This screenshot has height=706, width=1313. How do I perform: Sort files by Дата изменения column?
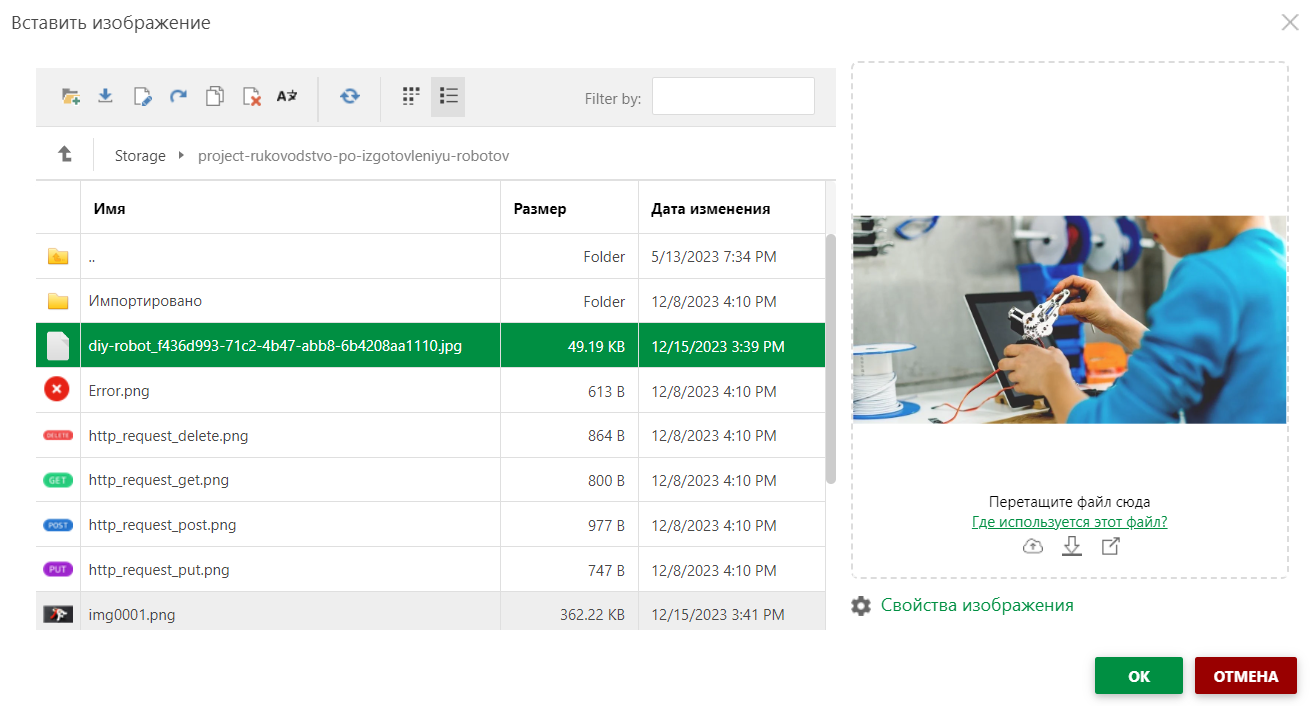pos(710,209)
